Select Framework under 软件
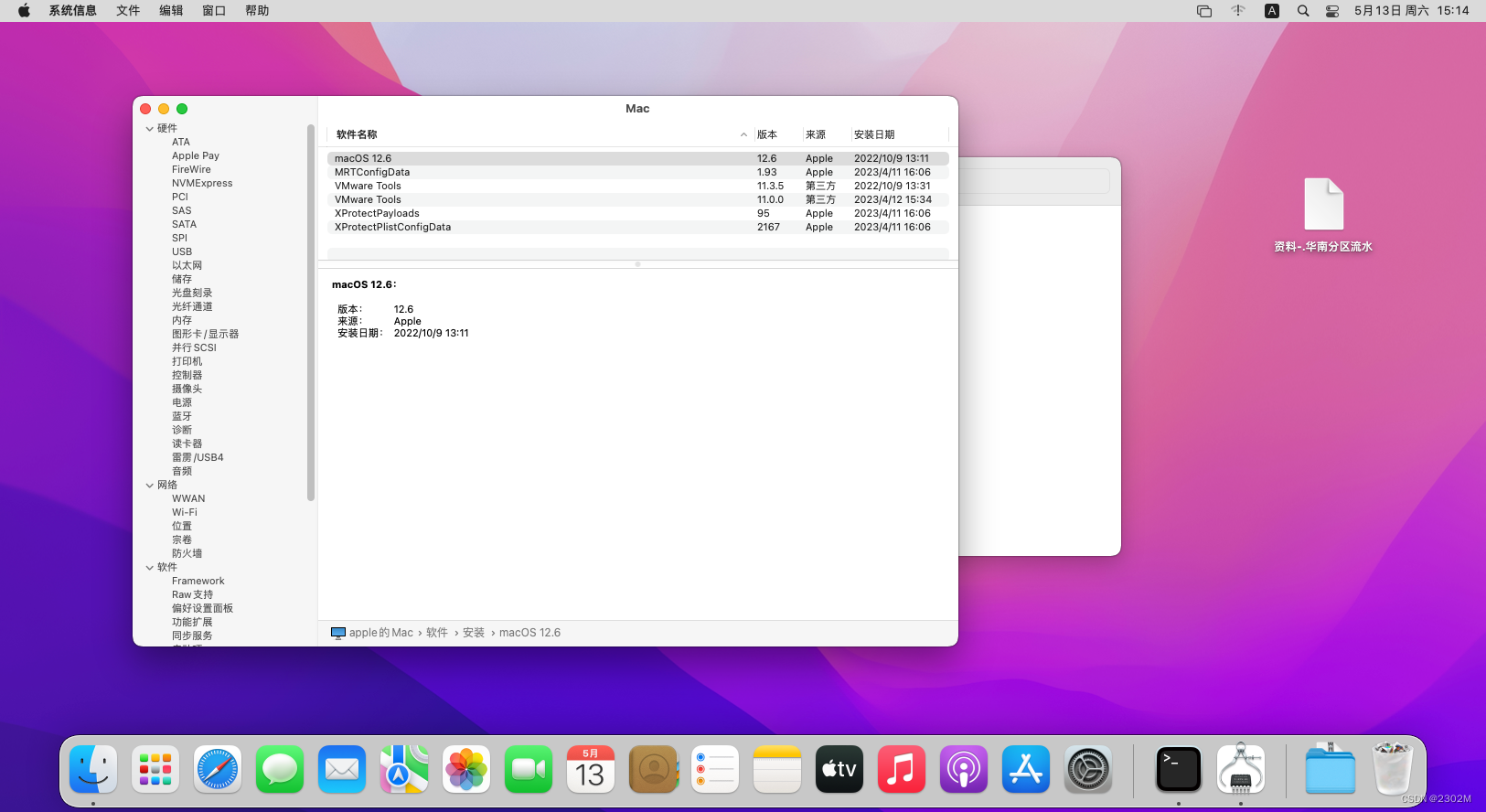 (198, 582)
